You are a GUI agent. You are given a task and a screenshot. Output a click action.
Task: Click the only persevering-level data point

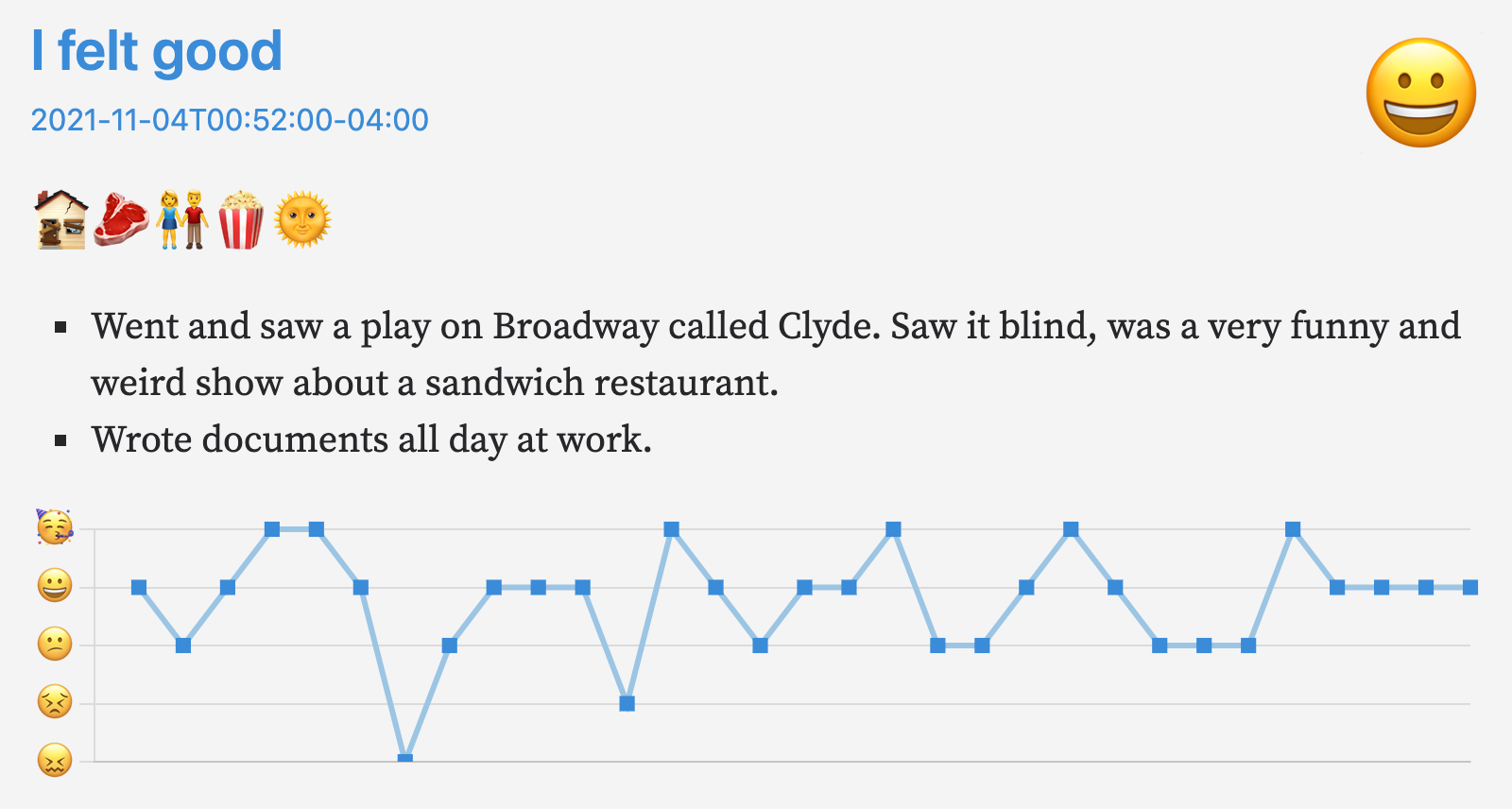tap(627, 703)
